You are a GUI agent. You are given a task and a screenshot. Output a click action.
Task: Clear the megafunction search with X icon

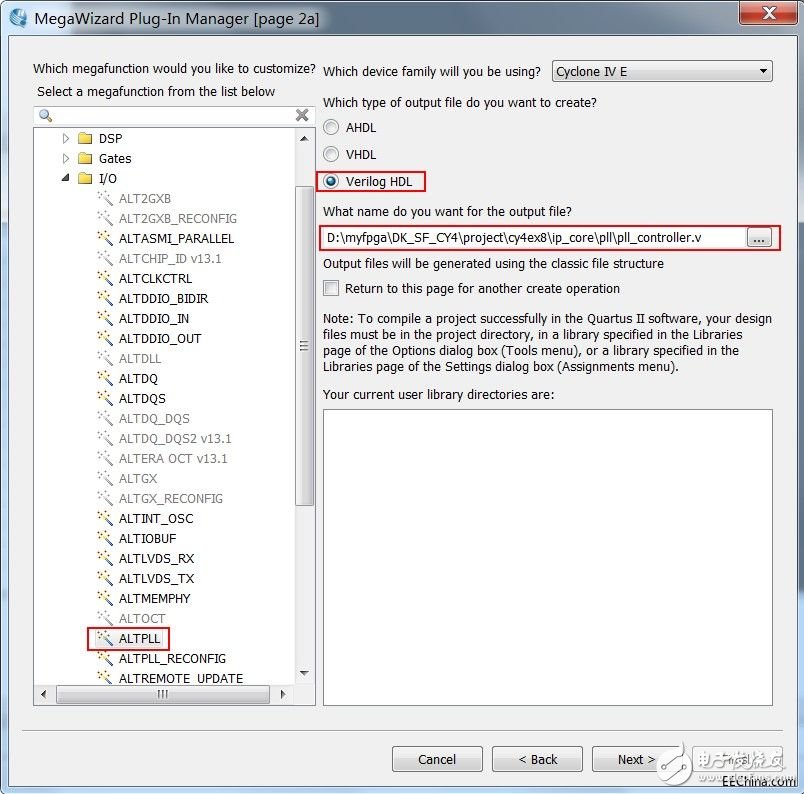(x=302, y=115)
